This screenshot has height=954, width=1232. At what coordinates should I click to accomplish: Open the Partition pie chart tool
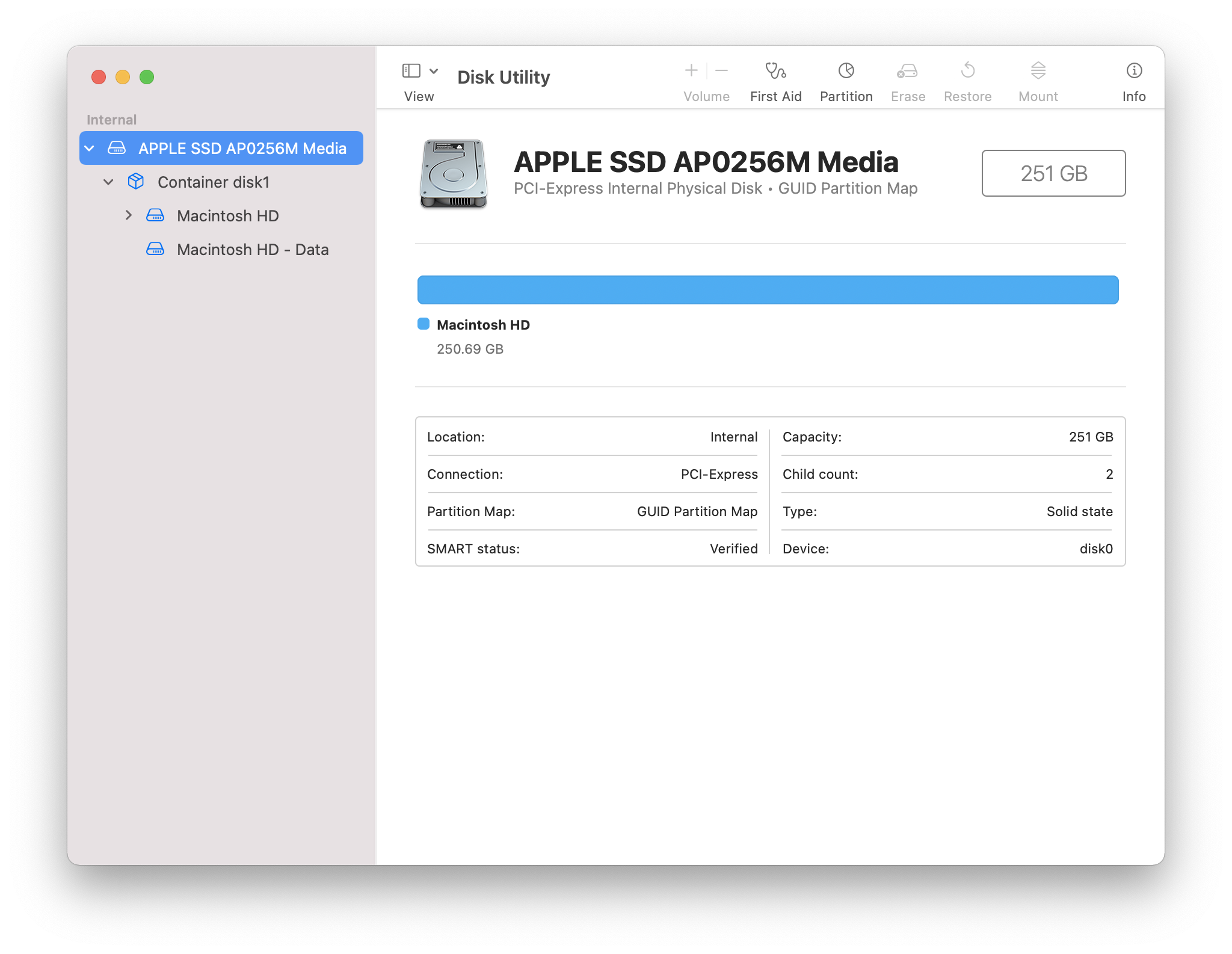(x=846, y=71)
